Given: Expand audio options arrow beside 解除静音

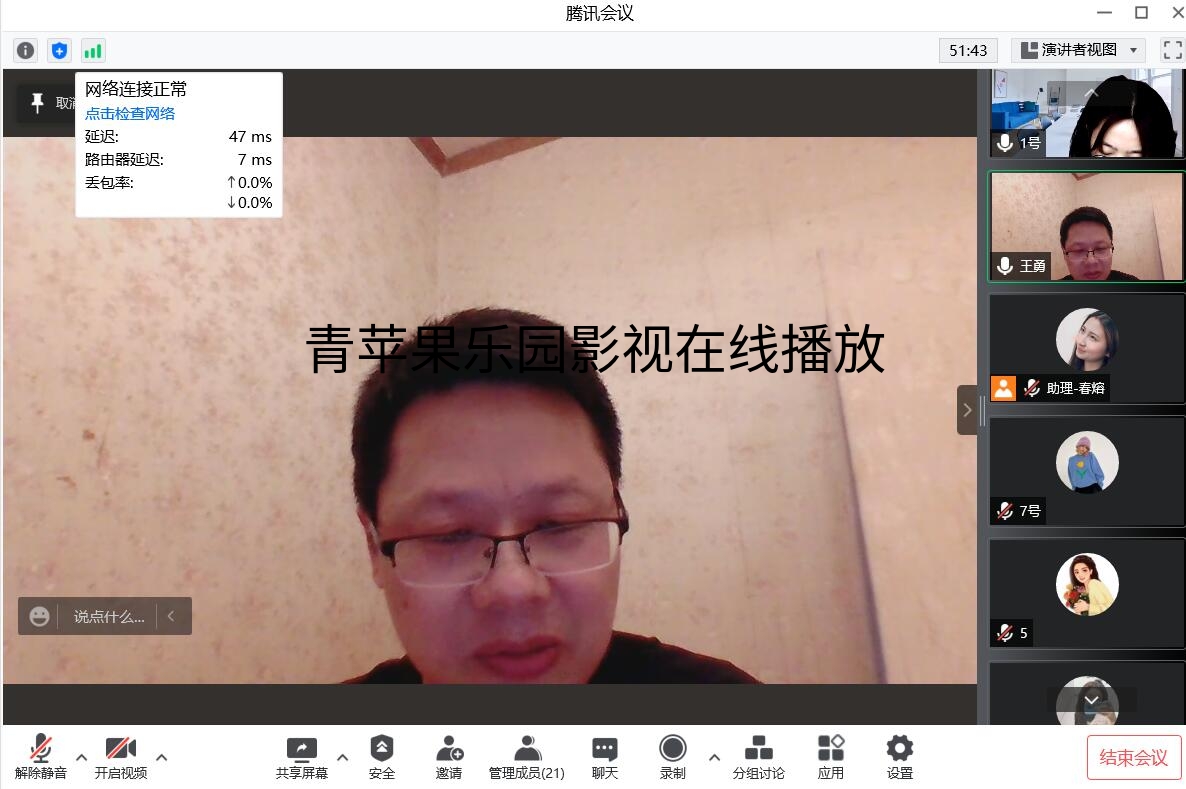Looking at the screenshot, I should click(82, 756).
